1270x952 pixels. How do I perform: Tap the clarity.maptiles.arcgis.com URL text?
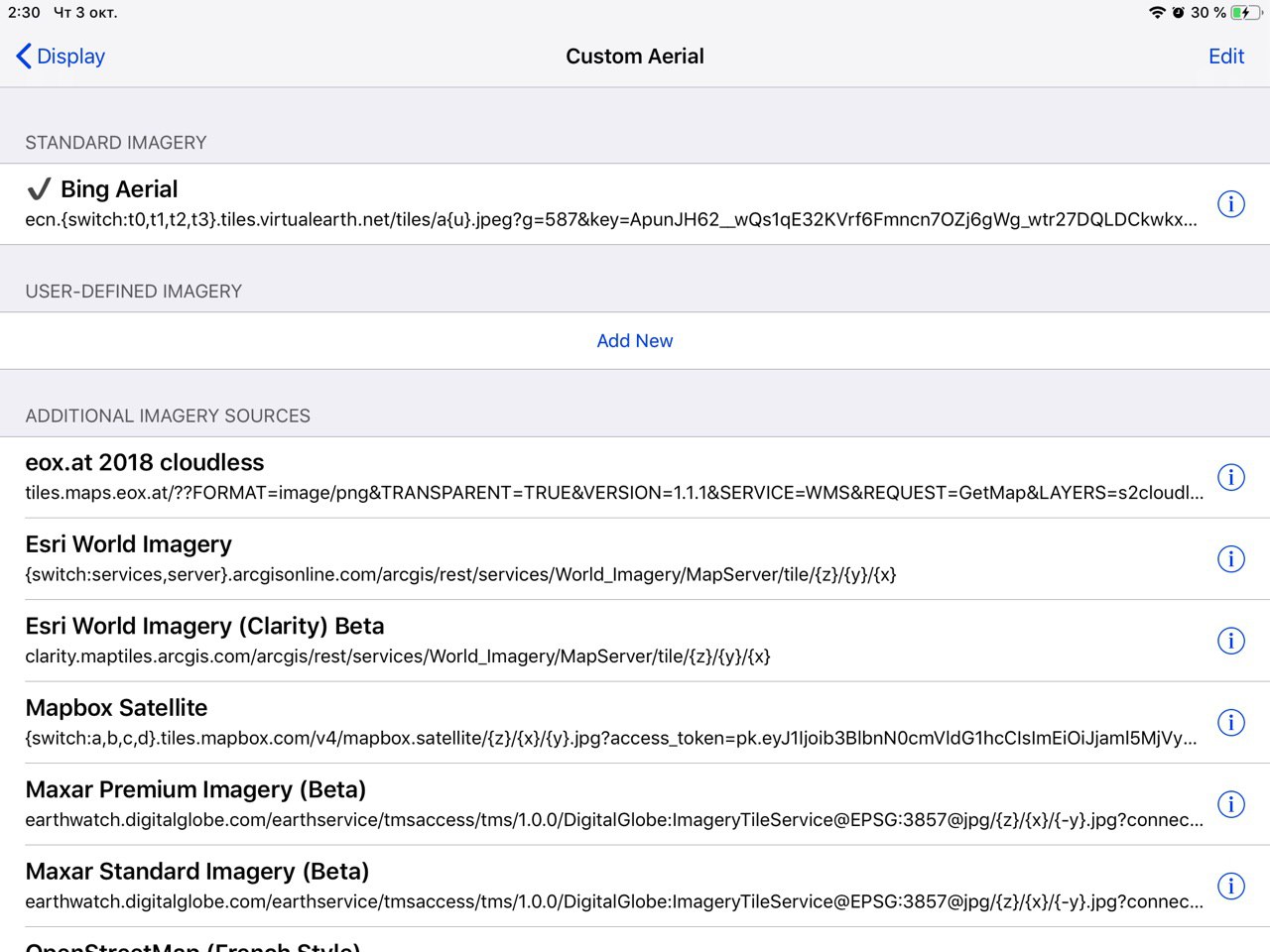pos(398,656)
